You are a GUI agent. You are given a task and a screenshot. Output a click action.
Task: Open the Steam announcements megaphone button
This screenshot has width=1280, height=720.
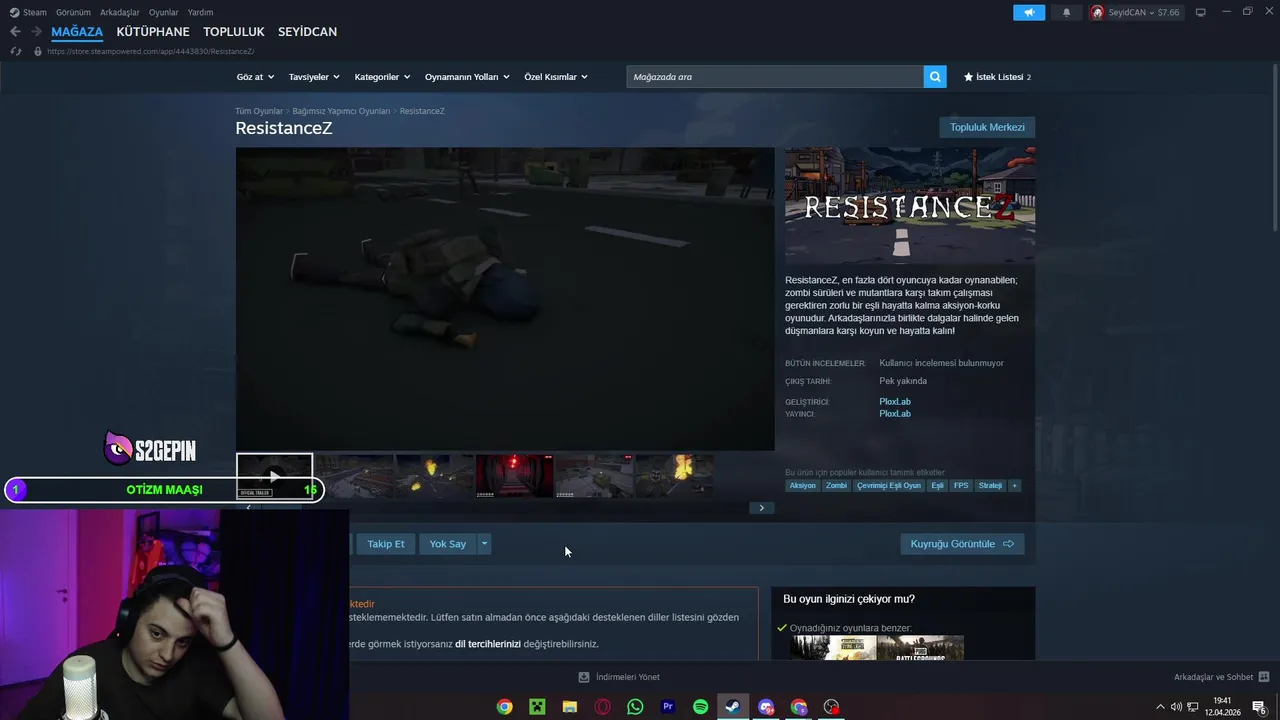pyautogui.click(x=1029, y=12)
